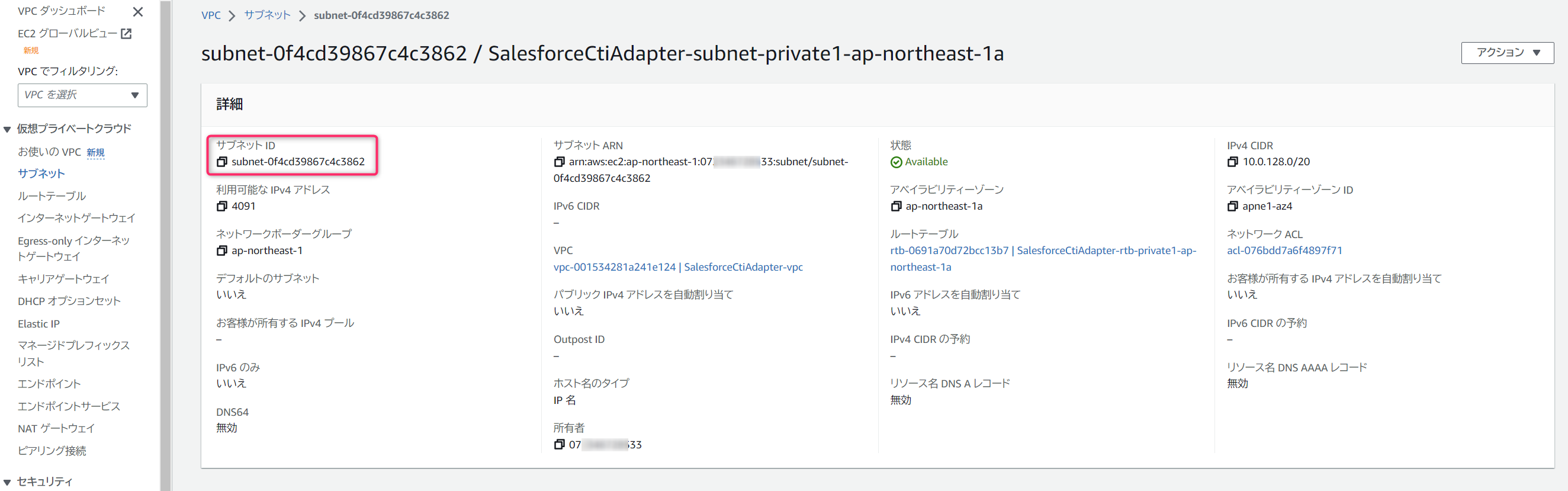Click the 詳細 panel header
1568x491 pixels.
[230, 104]
